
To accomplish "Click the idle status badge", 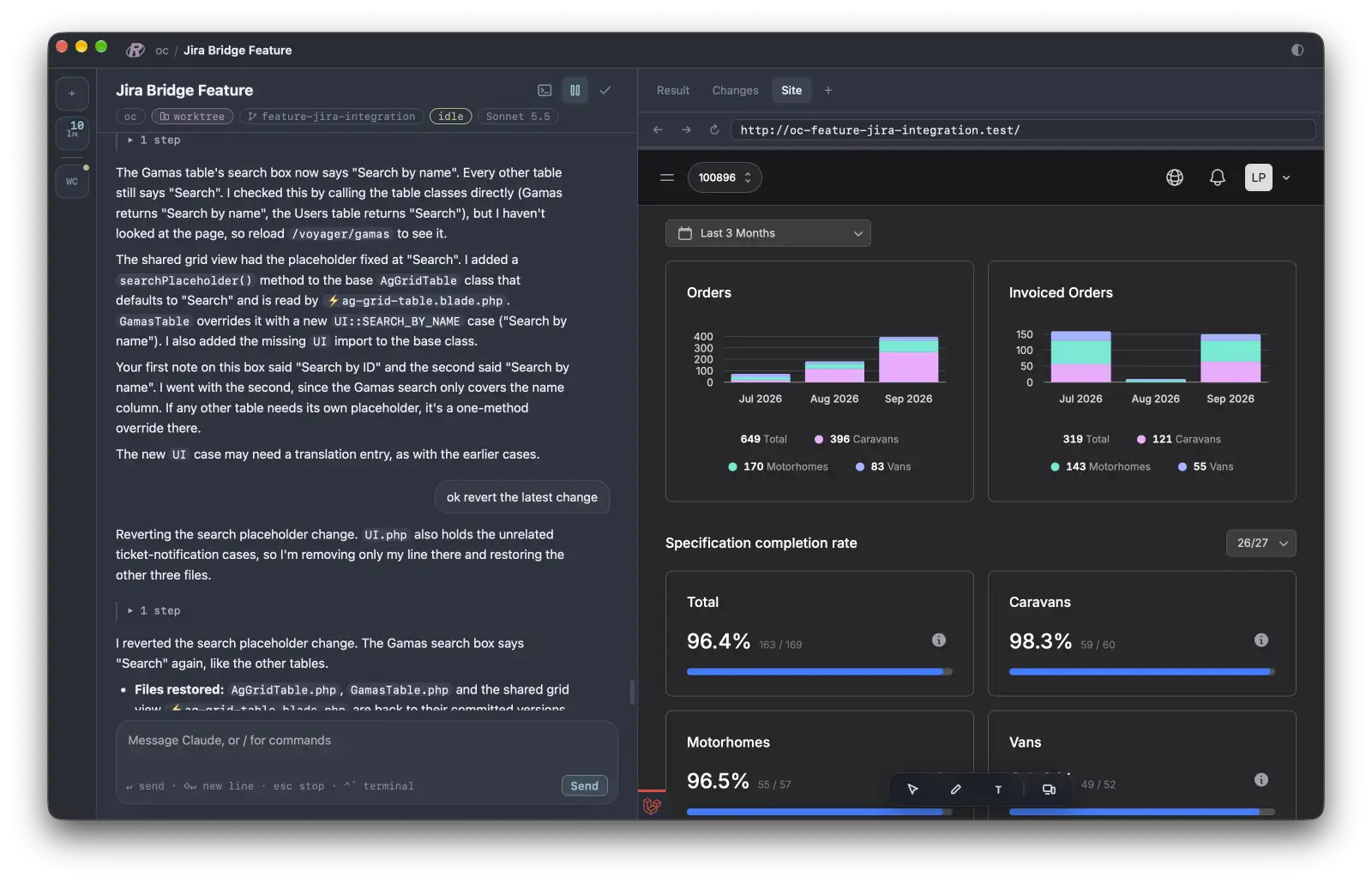I will point(451,117).
